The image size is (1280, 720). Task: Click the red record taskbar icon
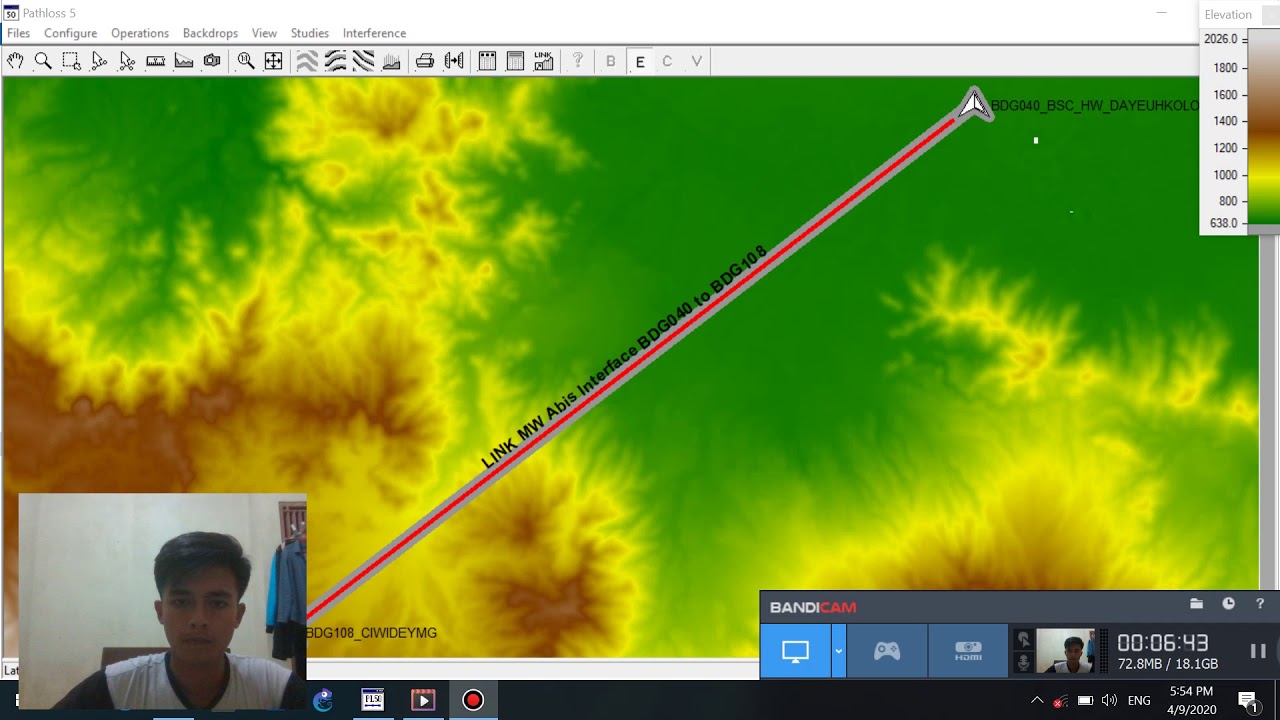(x=473, y=700)
